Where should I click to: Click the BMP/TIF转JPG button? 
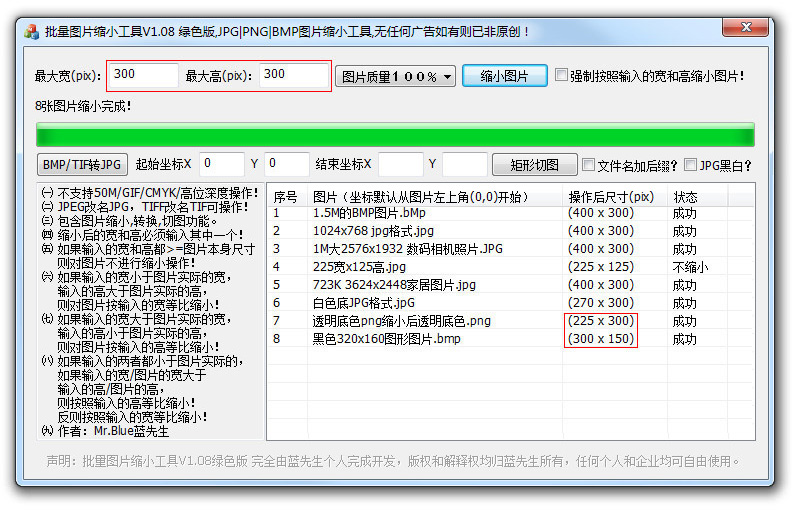coord(83,165)
